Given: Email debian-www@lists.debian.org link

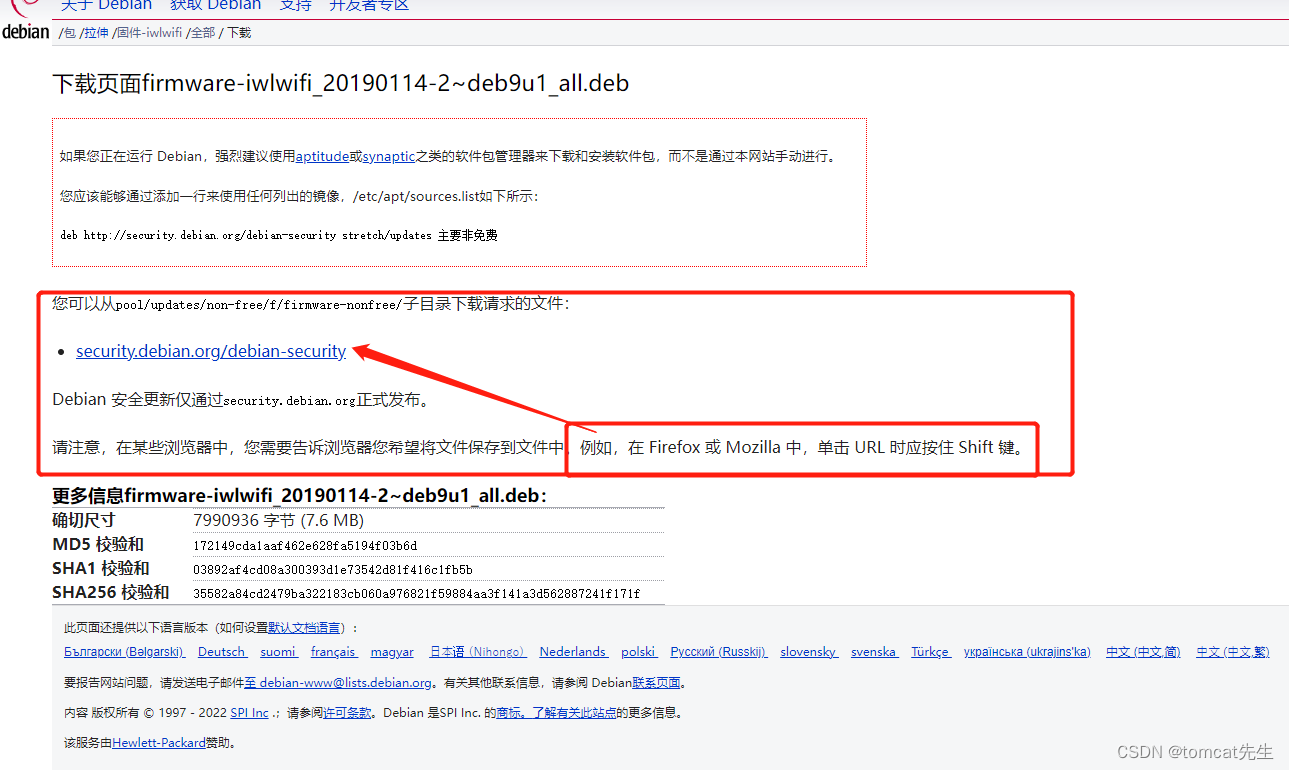Looking at the screenshot, I should (338, 683).
